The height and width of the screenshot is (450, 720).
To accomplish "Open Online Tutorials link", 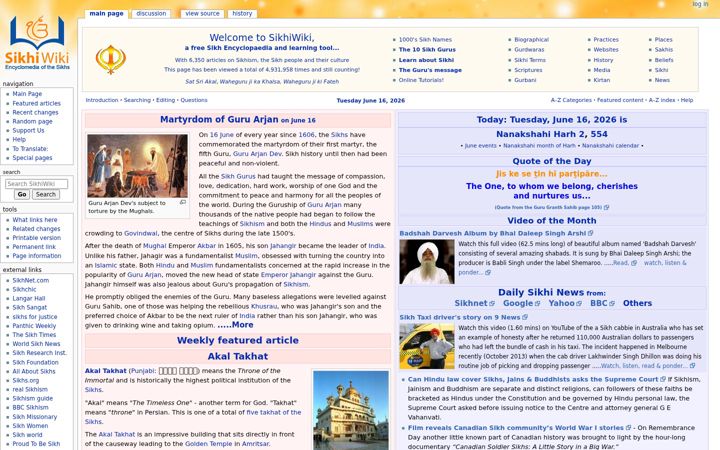I will click(x=421, y=80).
